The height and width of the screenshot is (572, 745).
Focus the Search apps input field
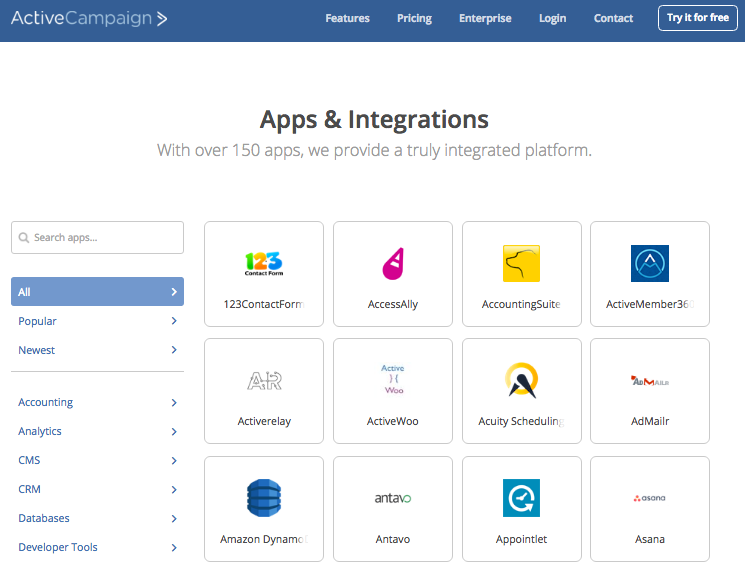pos(97,238)
